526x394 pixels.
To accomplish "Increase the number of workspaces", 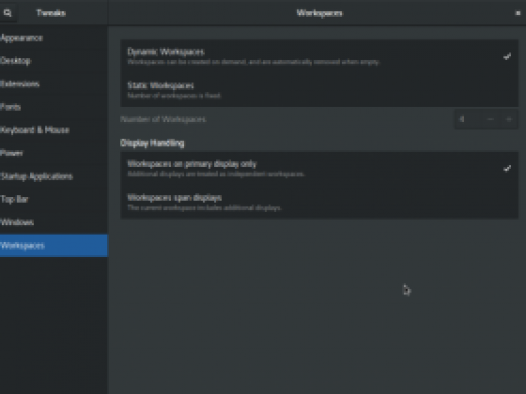I will click(x=509, y=119).
